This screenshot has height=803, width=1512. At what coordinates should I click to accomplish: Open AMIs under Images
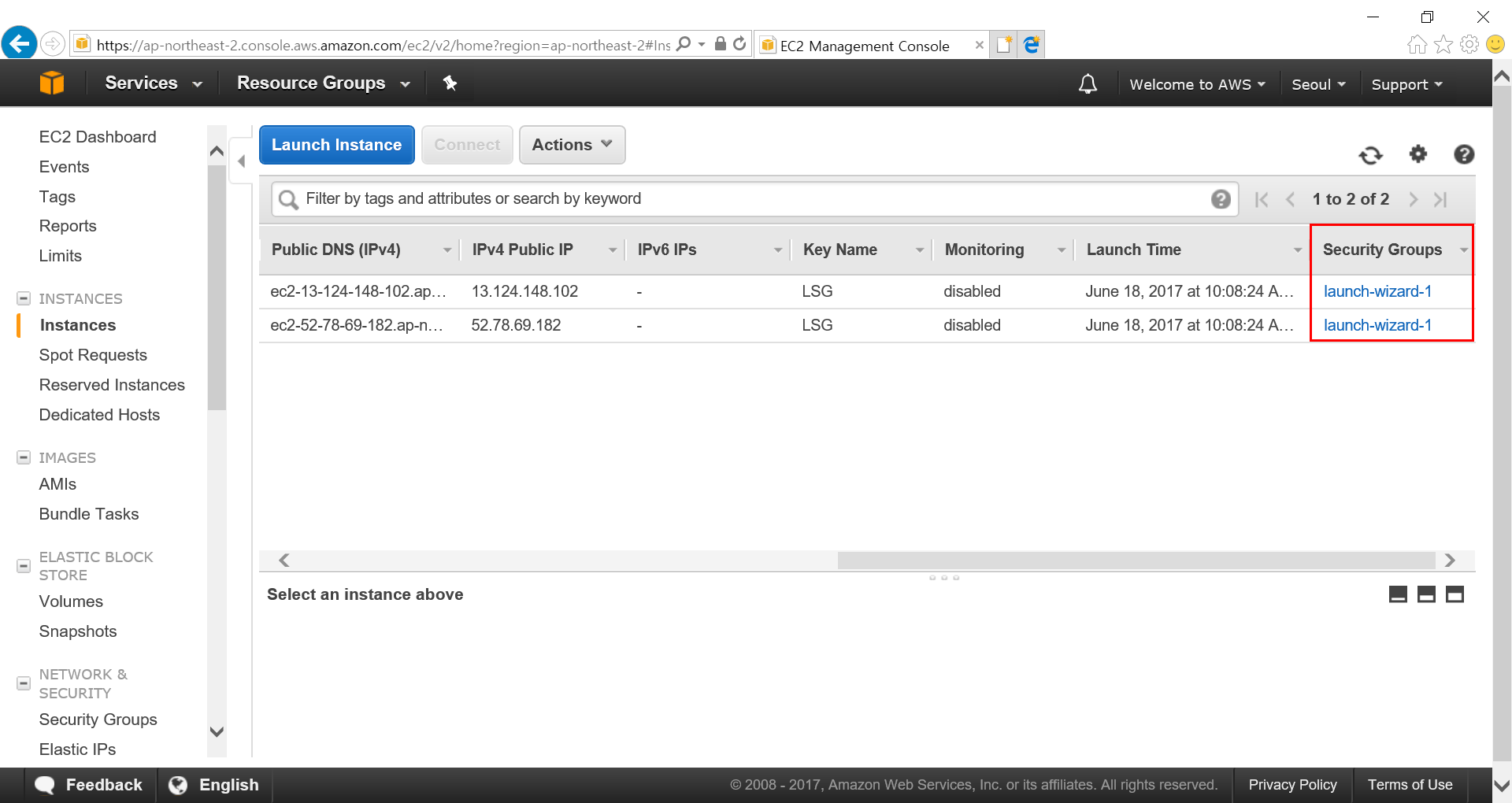pos(57,484)
